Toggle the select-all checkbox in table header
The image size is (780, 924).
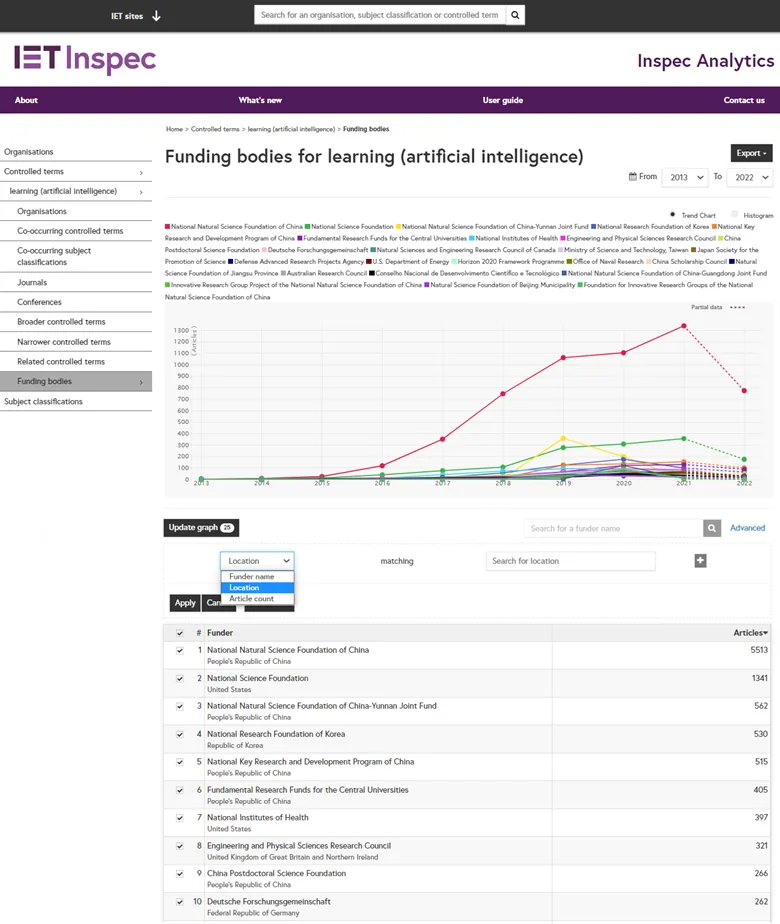pos(180,633)
